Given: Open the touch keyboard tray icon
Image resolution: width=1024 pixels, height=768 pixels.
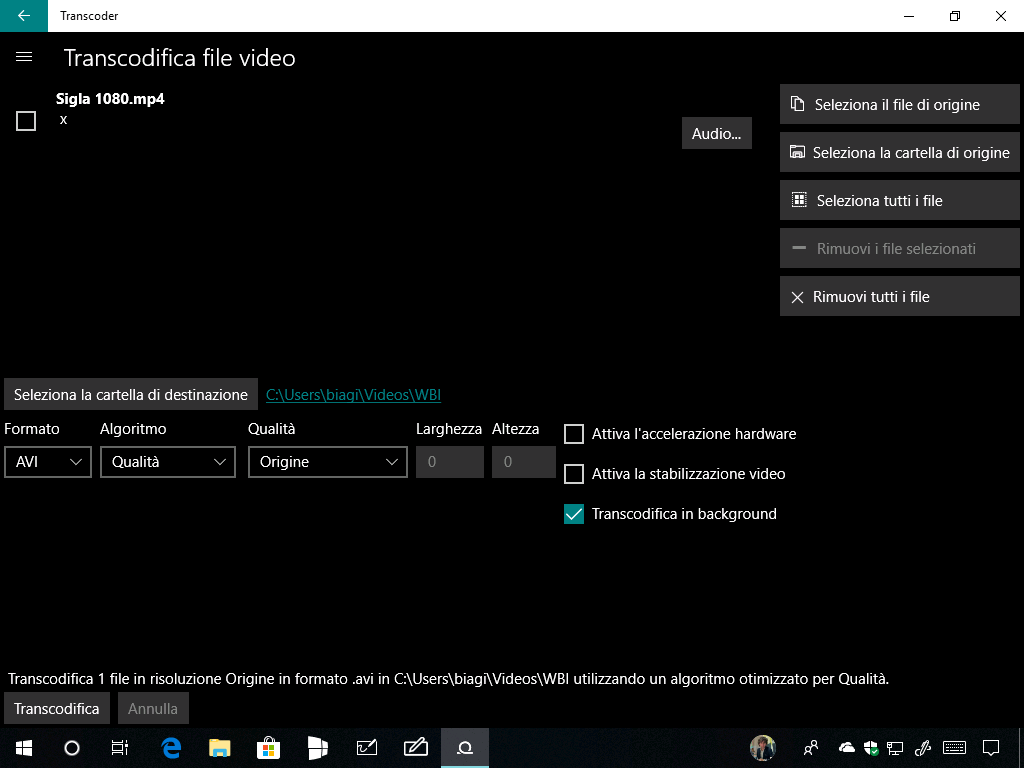Looking at the screenshot, I should (955, 748).
